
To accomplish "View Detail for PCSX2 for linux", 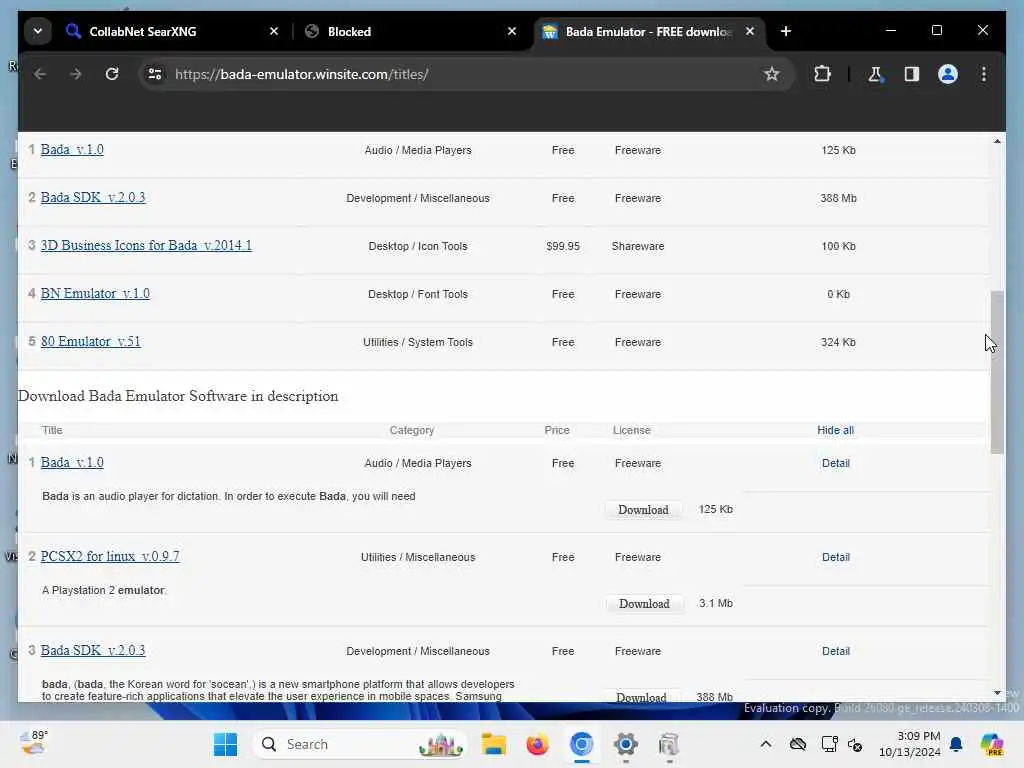I will tap(835, 557).
